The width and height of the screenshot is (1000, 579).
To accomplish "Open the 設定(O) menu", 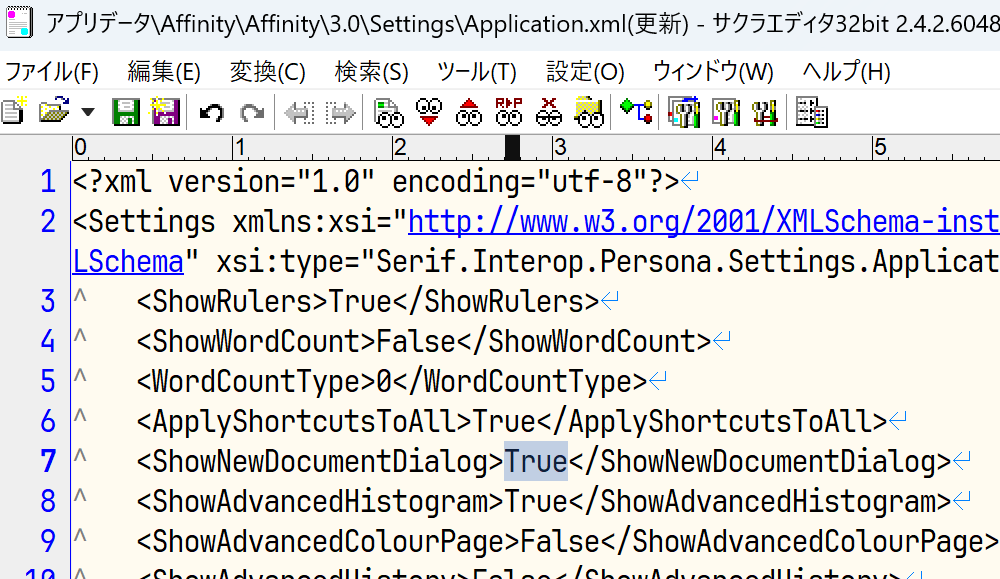I will pyautogui.click(x=585, y=71).
